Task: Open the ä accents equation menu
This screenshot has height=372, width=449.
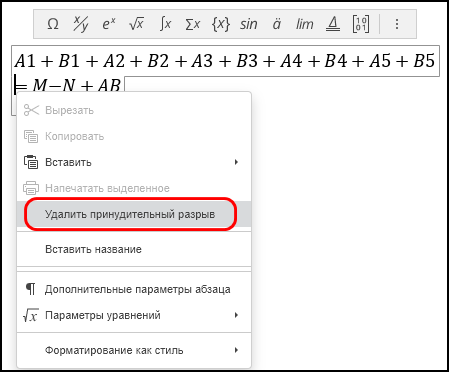Action: pyautogui.click(x=277, y=24)
